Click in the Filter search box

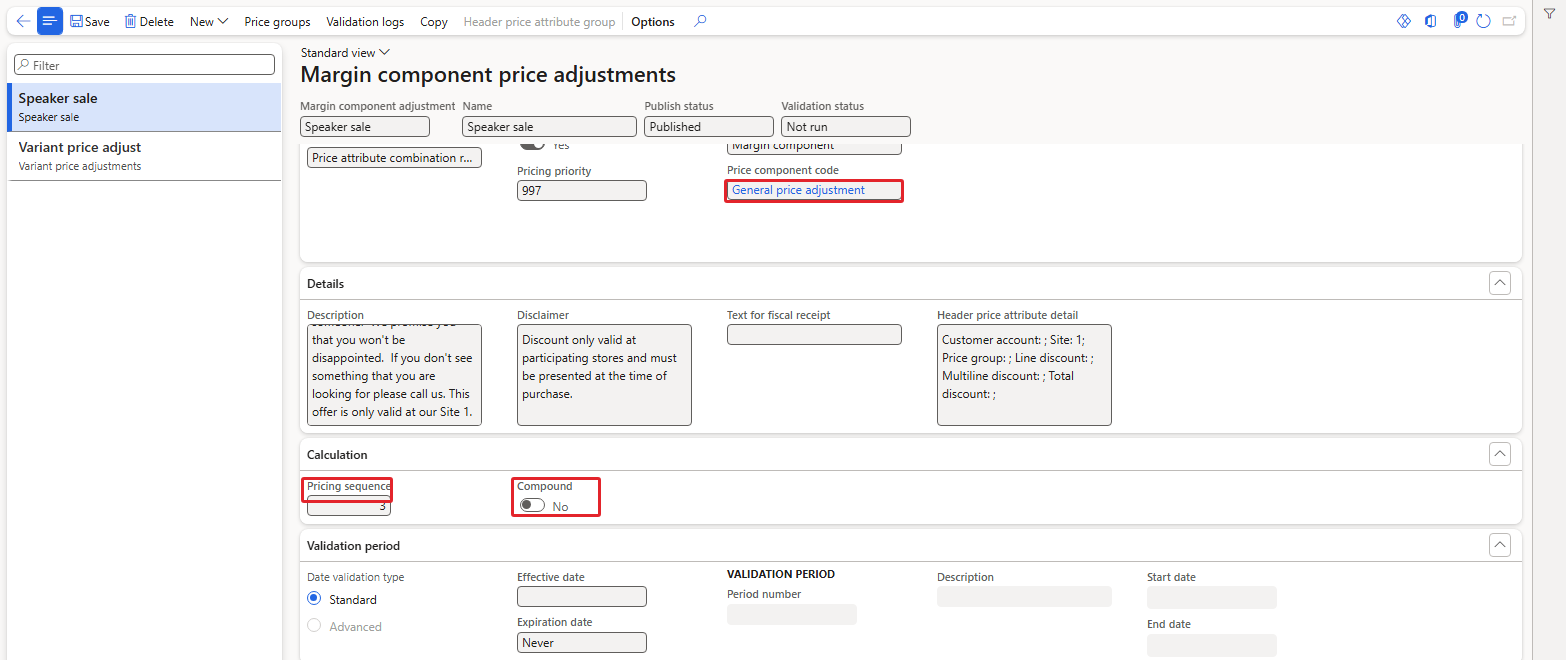point(144,64)
